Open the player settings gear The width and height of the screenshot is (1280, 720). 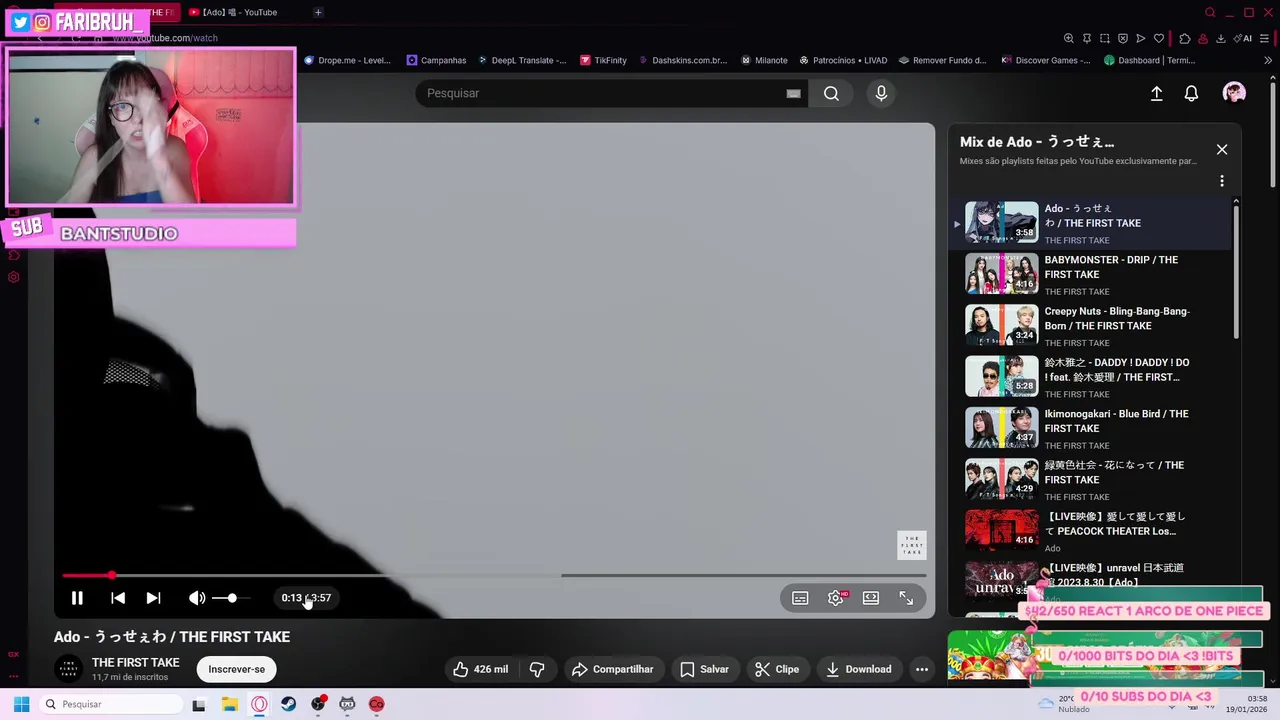pyautogui.click(x=836, y=598)
